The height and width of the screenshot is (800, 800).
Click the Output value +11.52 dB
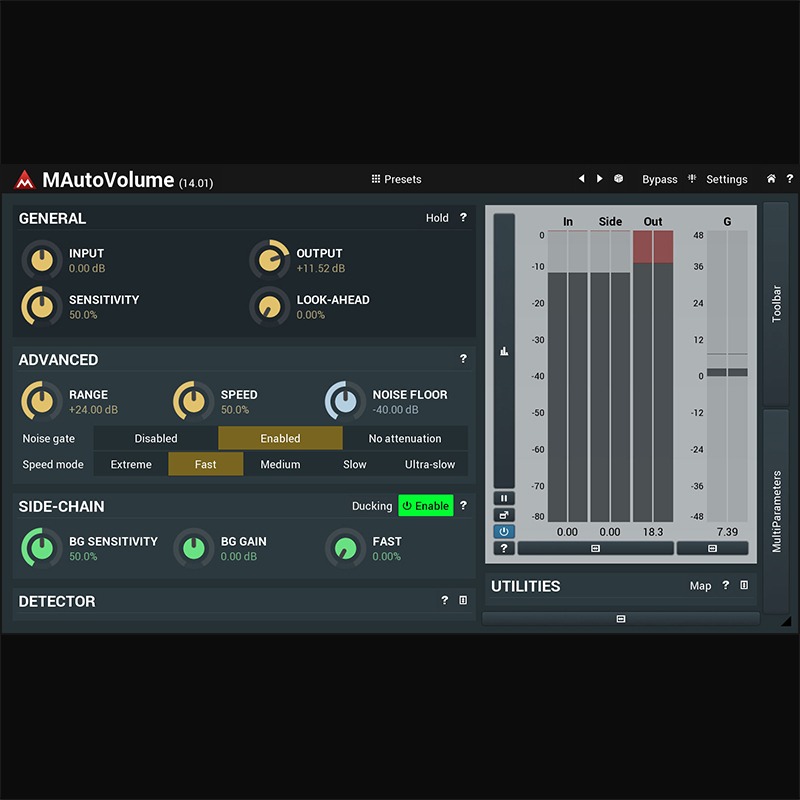click(x=320, y=268)
